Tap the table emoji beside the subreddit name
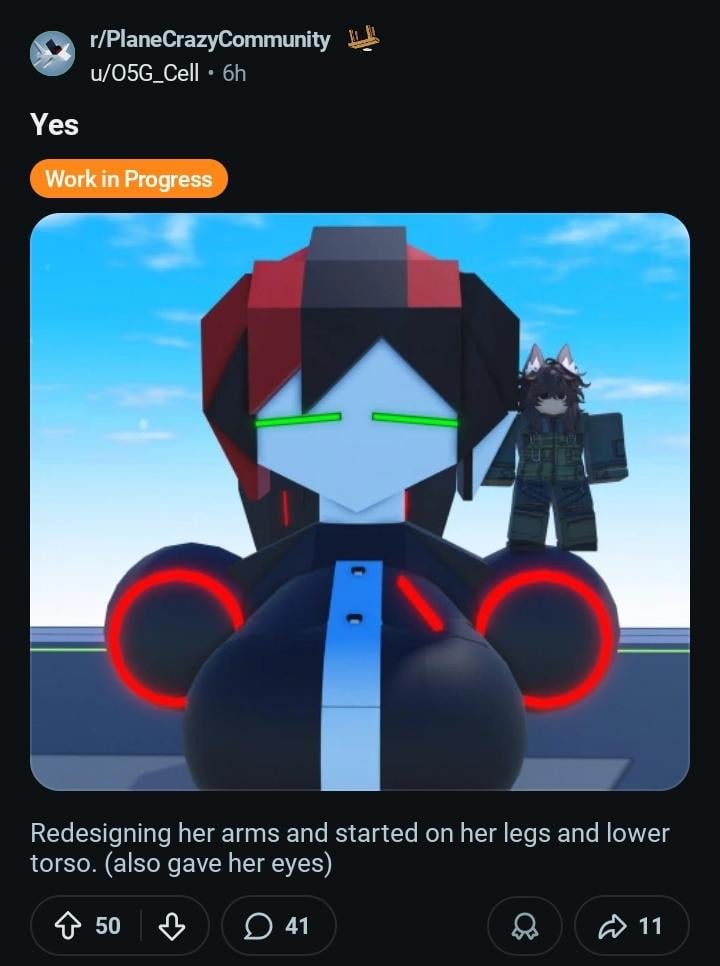Viewport: 720px width, 966px height. 363,38
